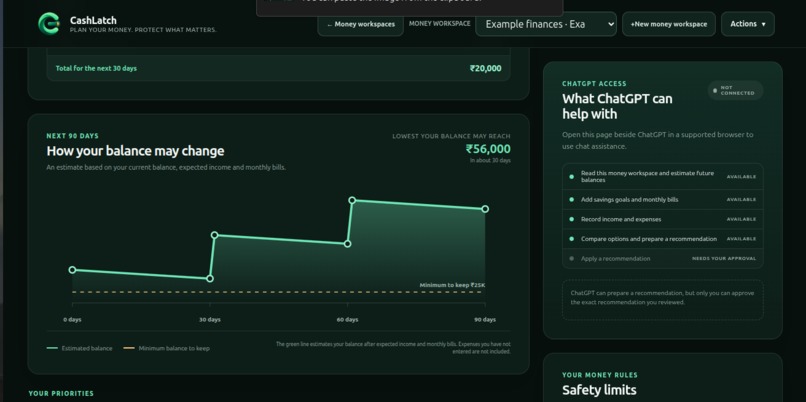Viewport: 806px width, 402px height.
Task: Select 'Apply a recommendation' row
Action: point(663,259)
